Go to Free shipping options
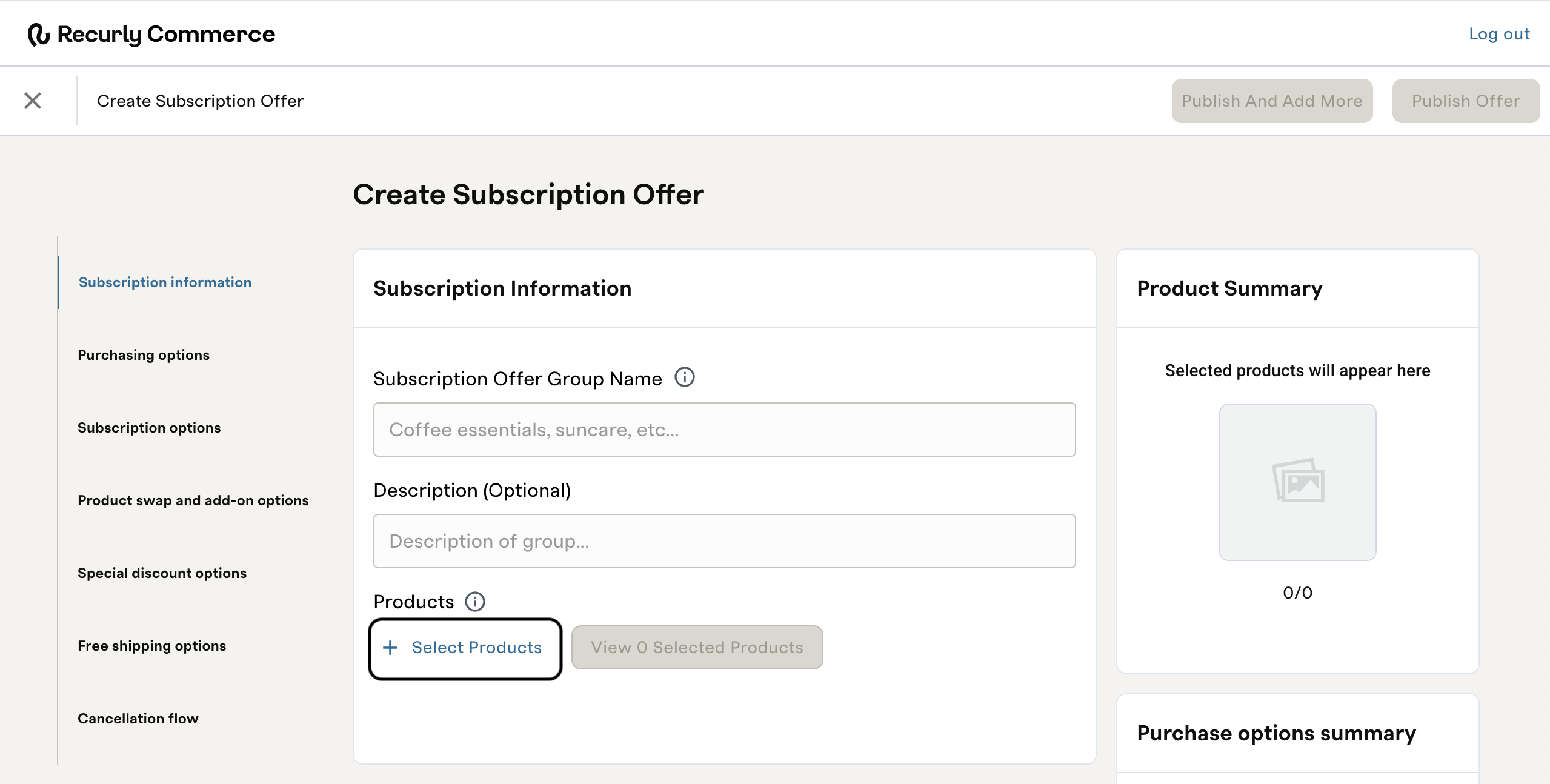This screenshot has width=1550, height=784. [x=151, y=646]
